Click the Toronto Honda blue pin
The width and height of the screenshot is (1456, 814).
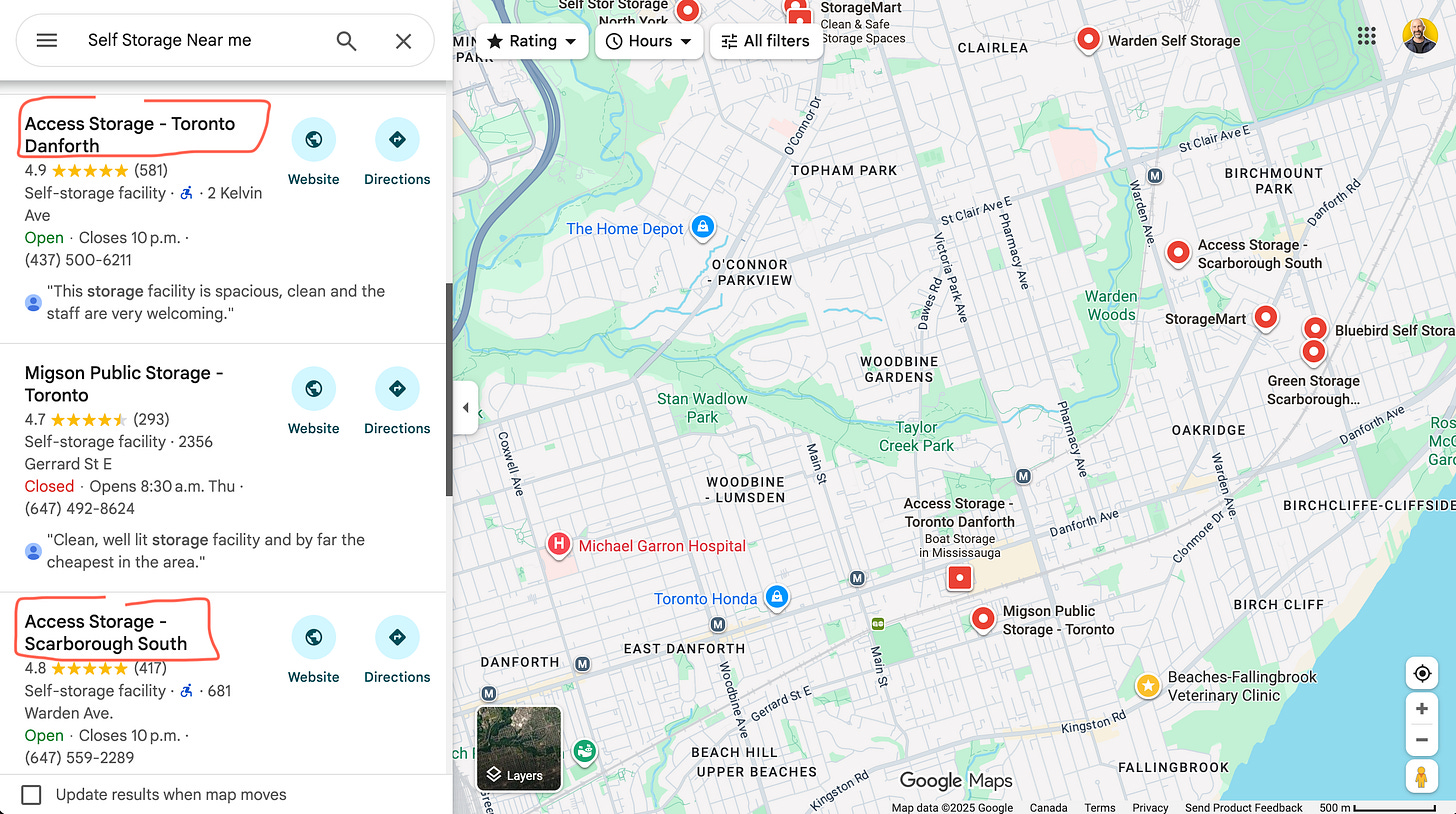click(776, 598)
